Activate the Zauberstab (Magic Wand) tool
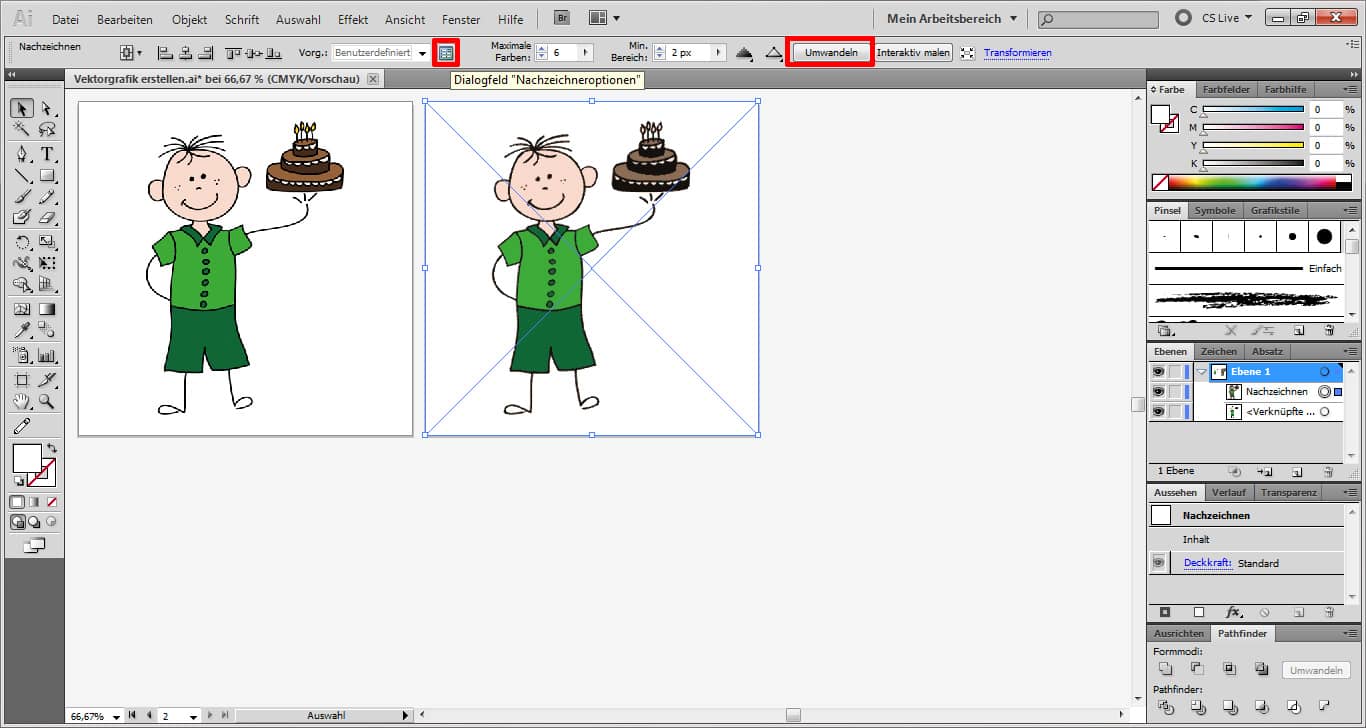This screenshot has height=728, width=1366. (x=20, y=129)
